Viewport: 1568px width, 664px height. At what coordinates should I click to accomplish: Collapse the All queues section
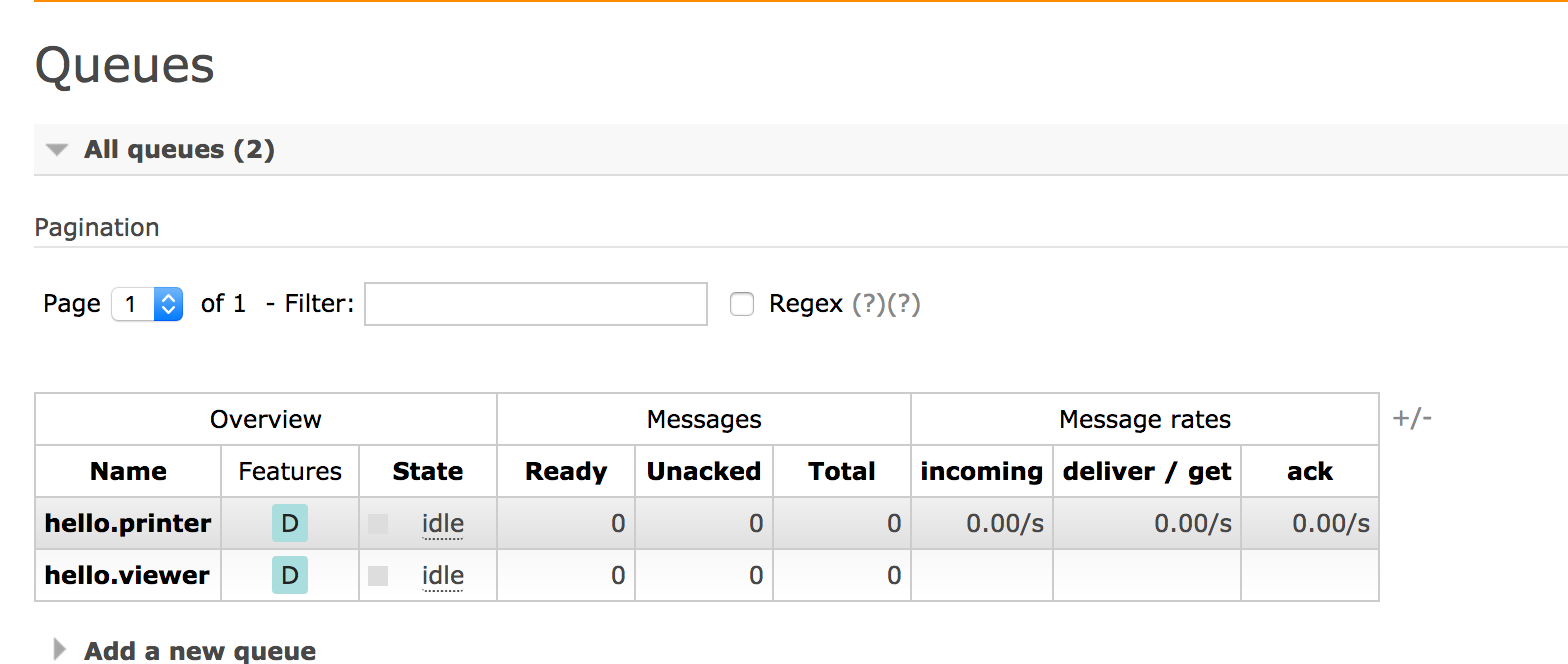[x=58, y=150]
